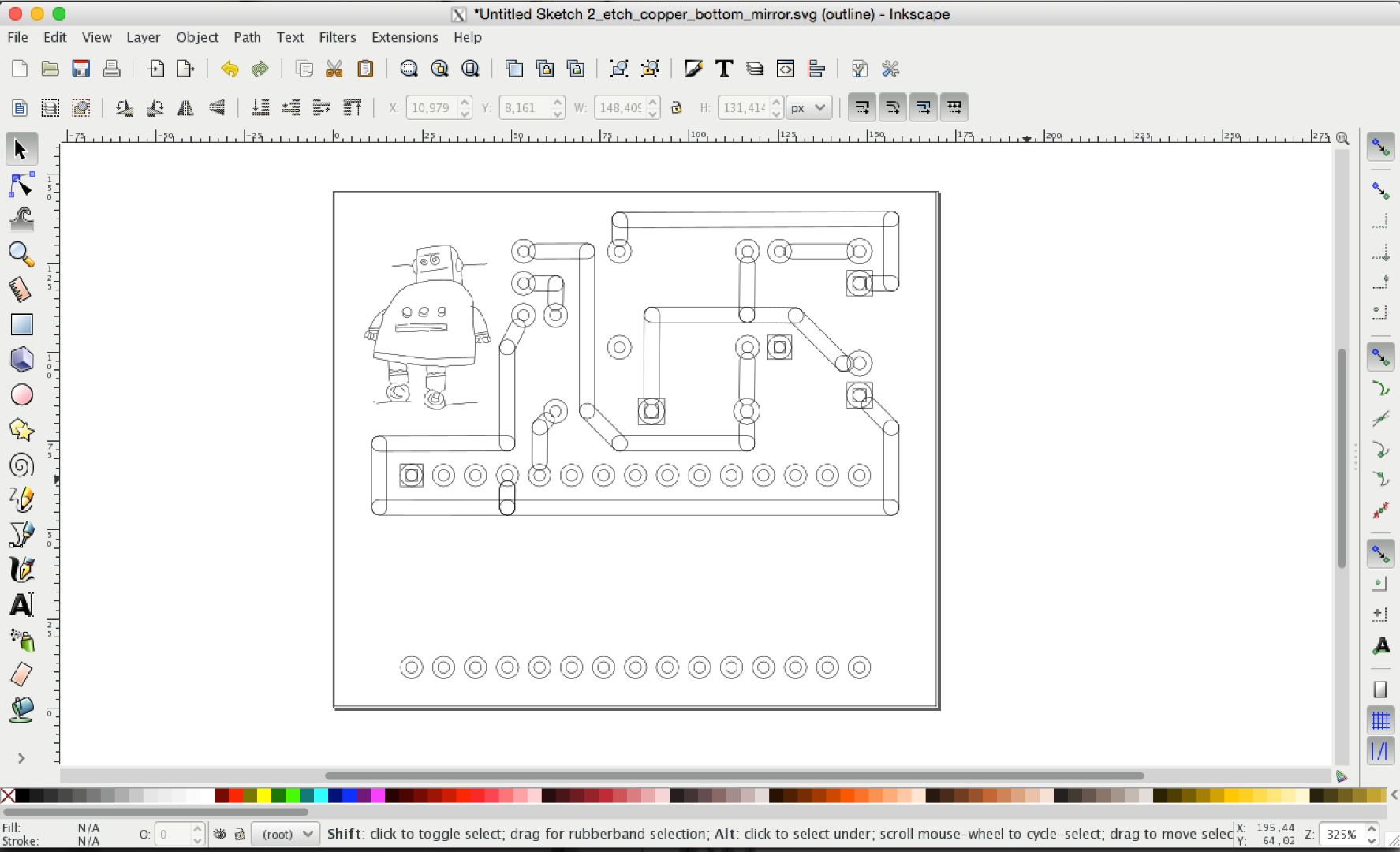The image size is (1400, 852).
Task: Toggle scale rounded rectangle corners
Action: (892, 107)
